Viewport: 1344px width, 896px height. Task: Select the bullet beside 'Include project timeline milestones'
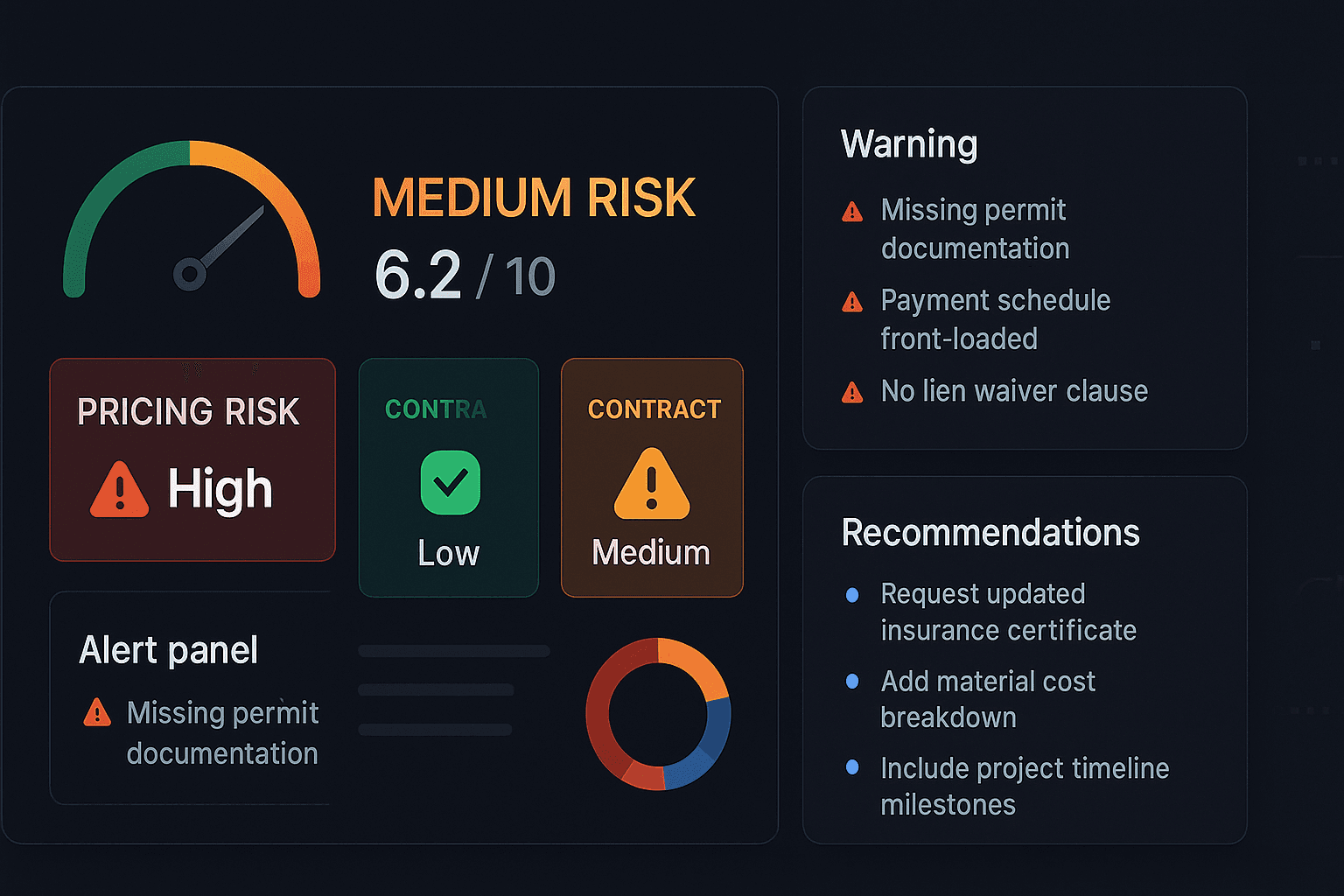(x=852, y=768)
